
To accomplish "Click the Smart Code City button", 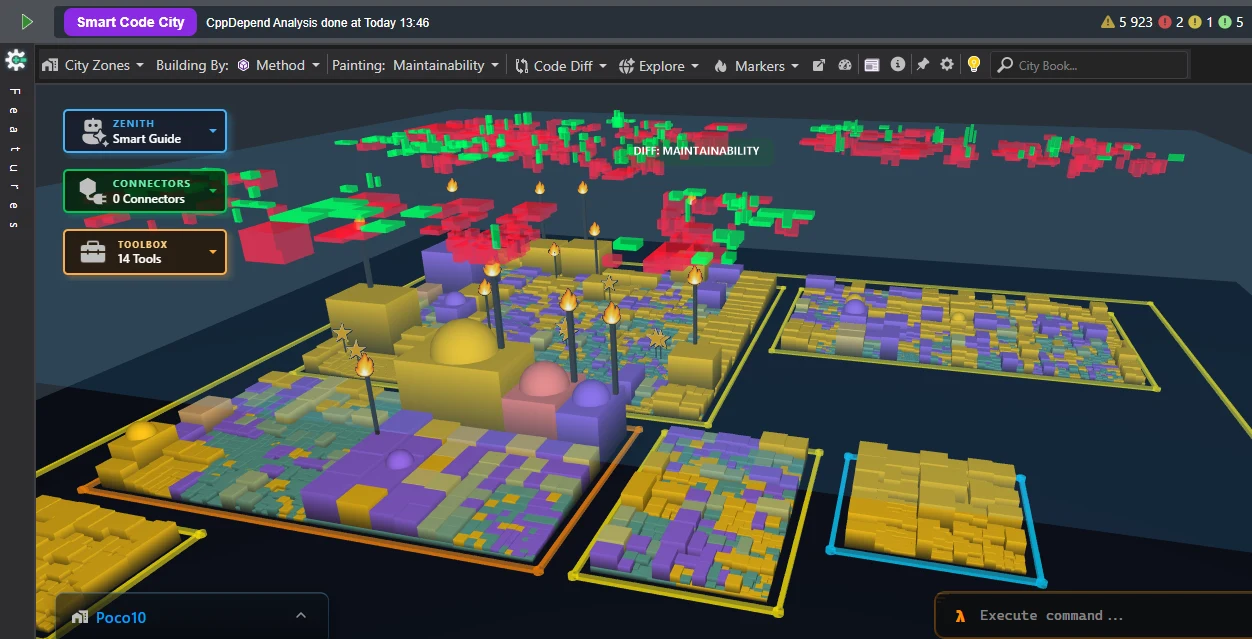I will [130, 22].
